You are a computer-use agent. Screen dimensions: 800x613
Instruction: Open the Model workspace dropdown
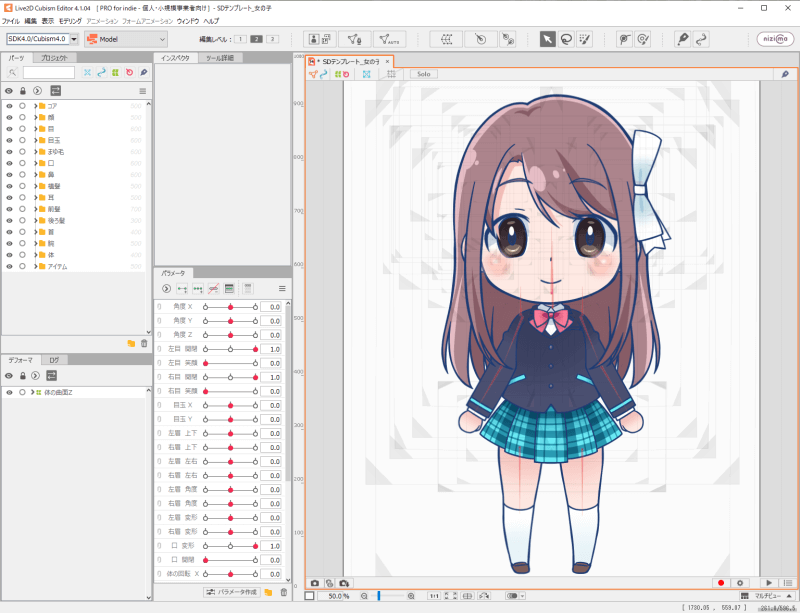(x=126, y=39)
